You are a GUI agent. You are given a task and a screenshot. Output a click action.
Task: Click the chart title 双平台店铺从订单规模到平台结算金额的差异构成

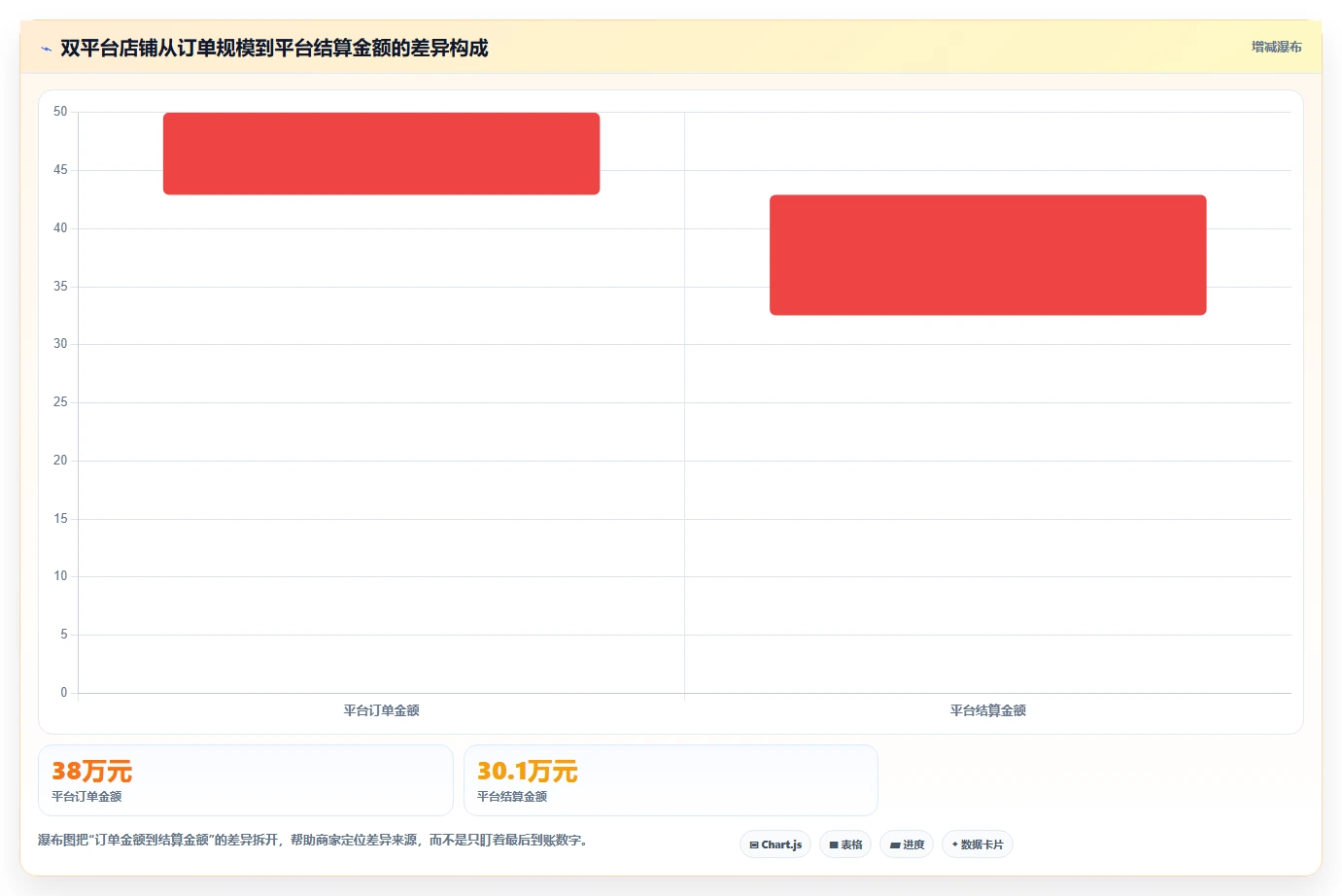point(274,48)
